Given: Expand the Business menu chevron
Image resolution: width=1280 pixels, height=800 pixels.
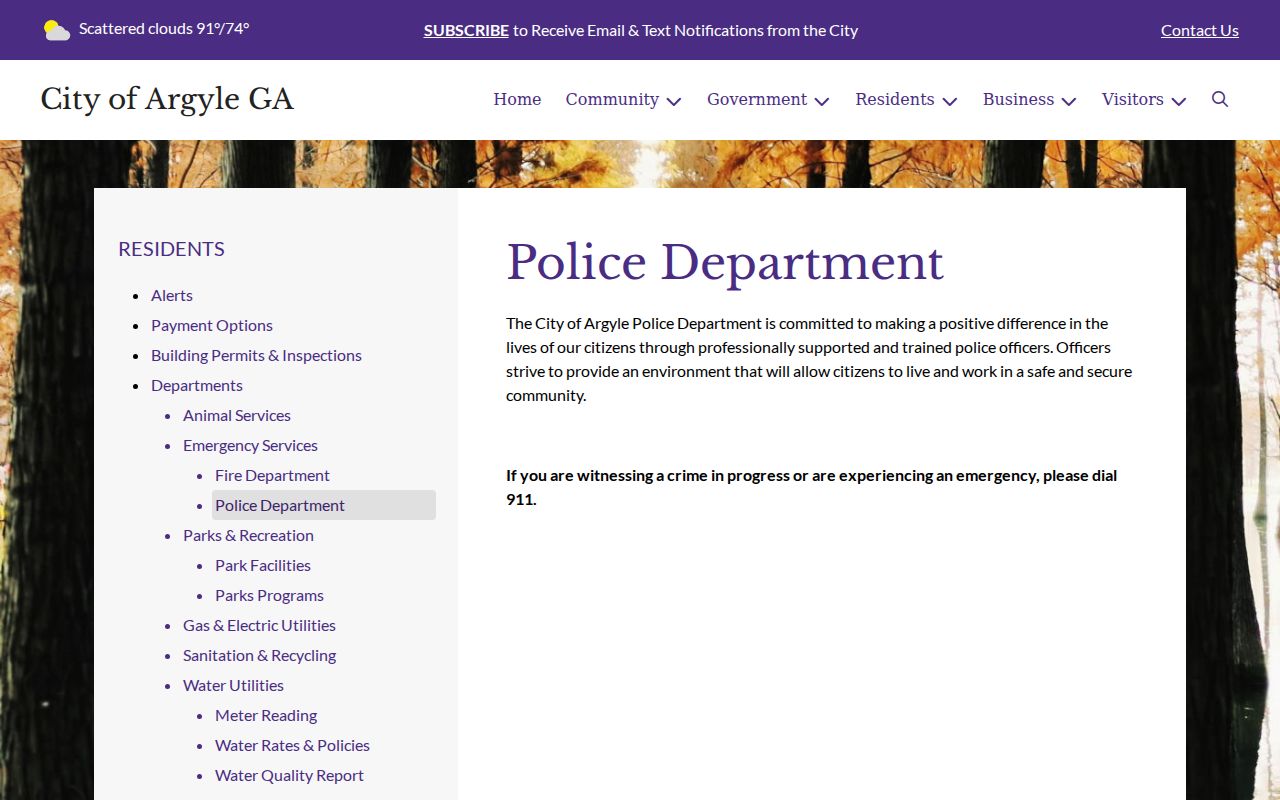Looking at the screenshot, I should [1069, 101].
